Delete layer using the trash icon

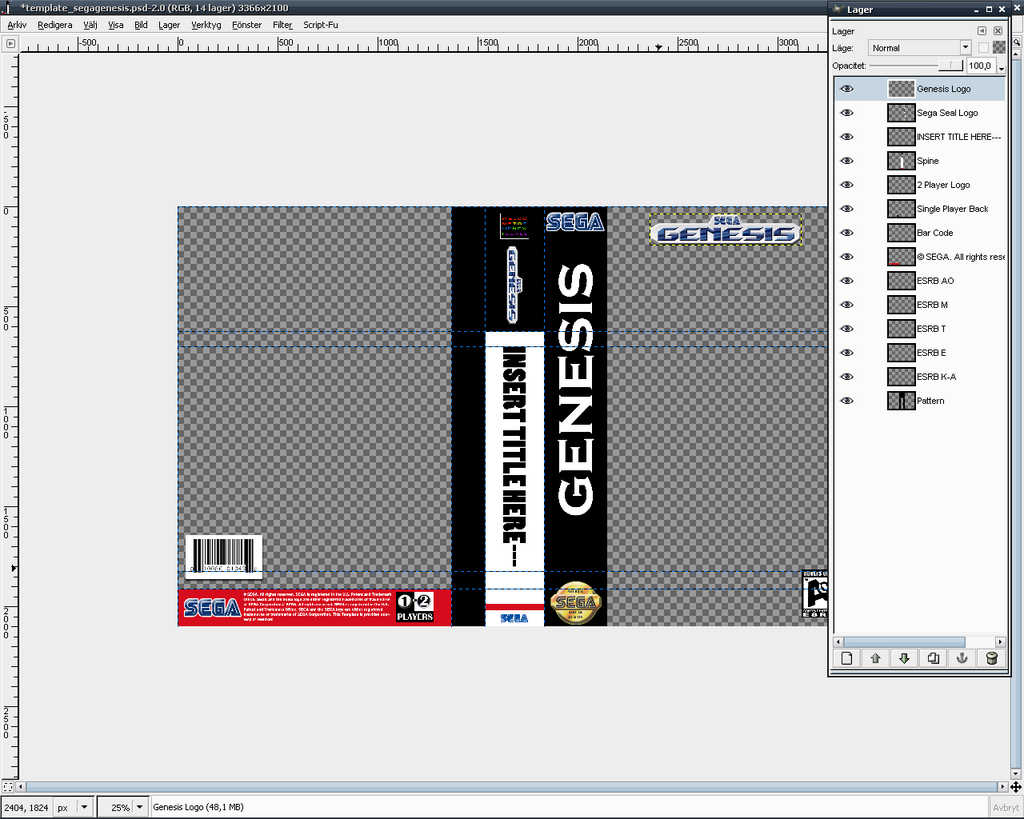(x=991, y=658)
